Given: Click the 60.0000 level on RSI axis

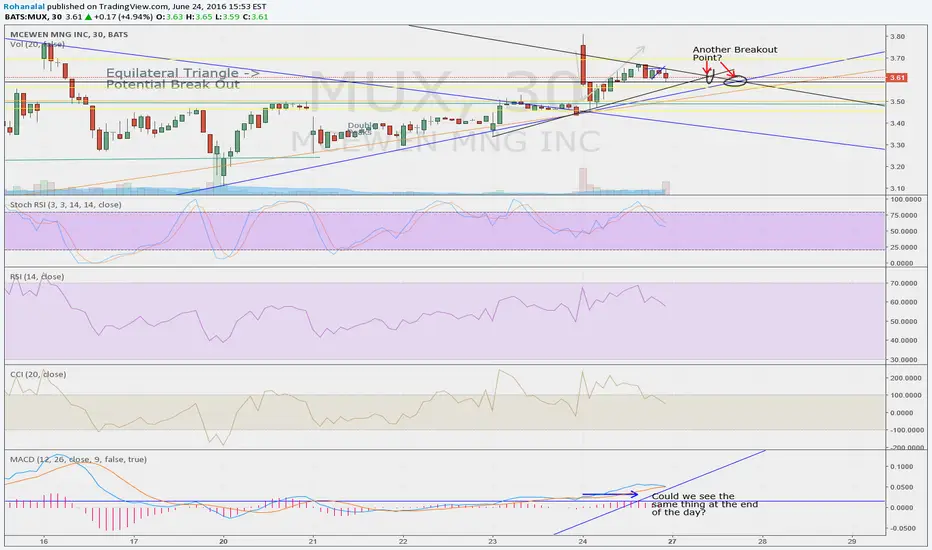Looking at the screenshot, I should coord(903,302).
